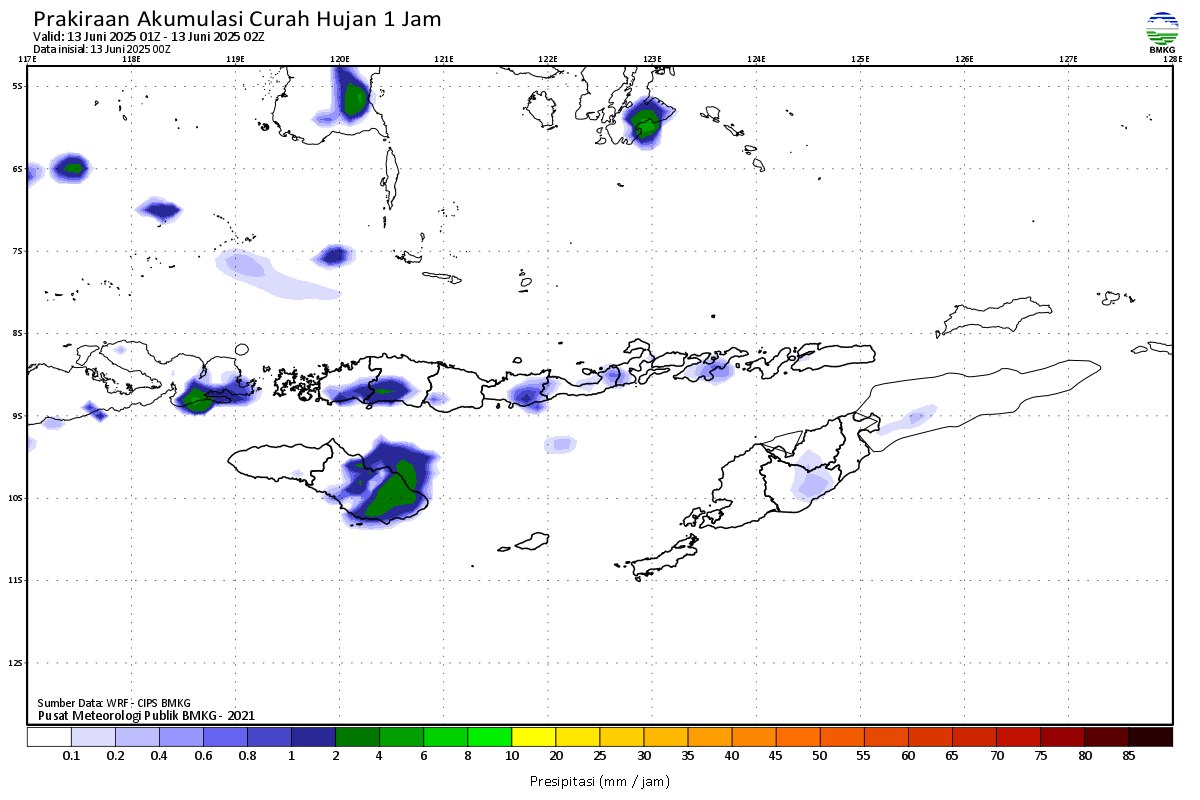Click the "11S" latitude label
Image resolution: width=1200 pixels, height=800 pixels.
tap(16, 580)
